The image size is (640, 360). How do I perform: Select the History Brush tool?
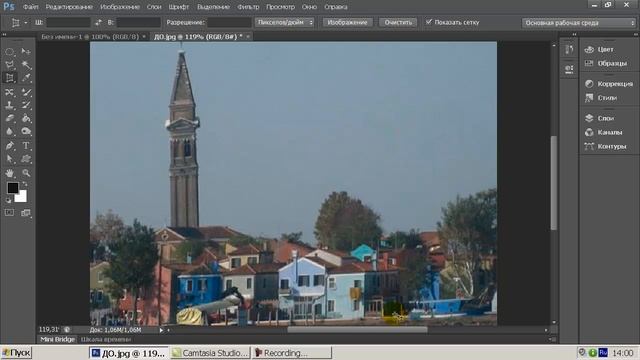[26, 105]
